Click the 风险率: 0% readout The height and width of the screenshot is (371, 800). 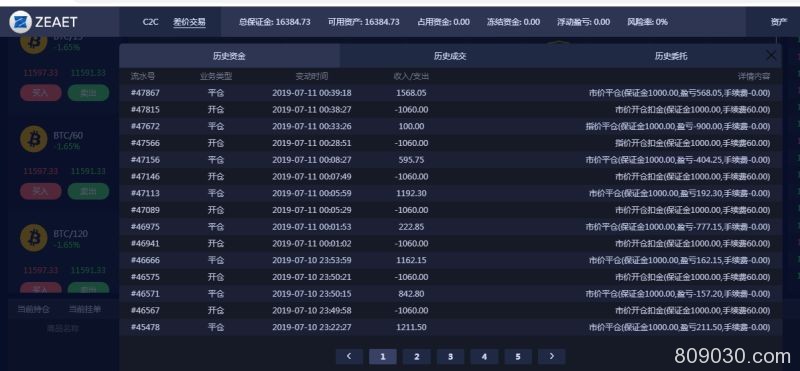click(647, 22)
